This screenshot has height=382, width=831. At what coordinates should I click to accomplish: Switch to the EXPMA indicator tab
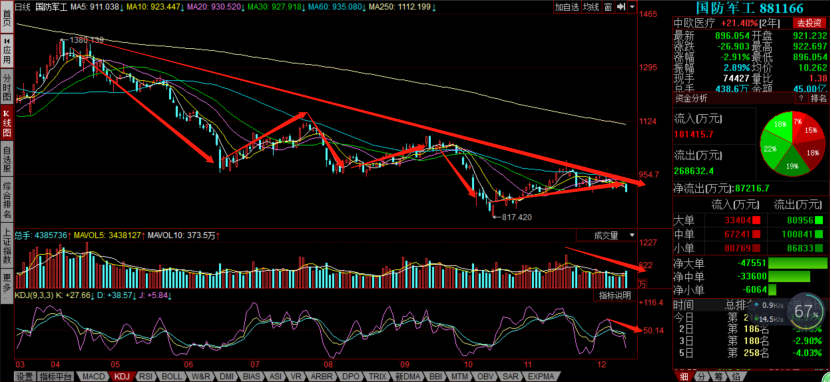coord(540,377)
